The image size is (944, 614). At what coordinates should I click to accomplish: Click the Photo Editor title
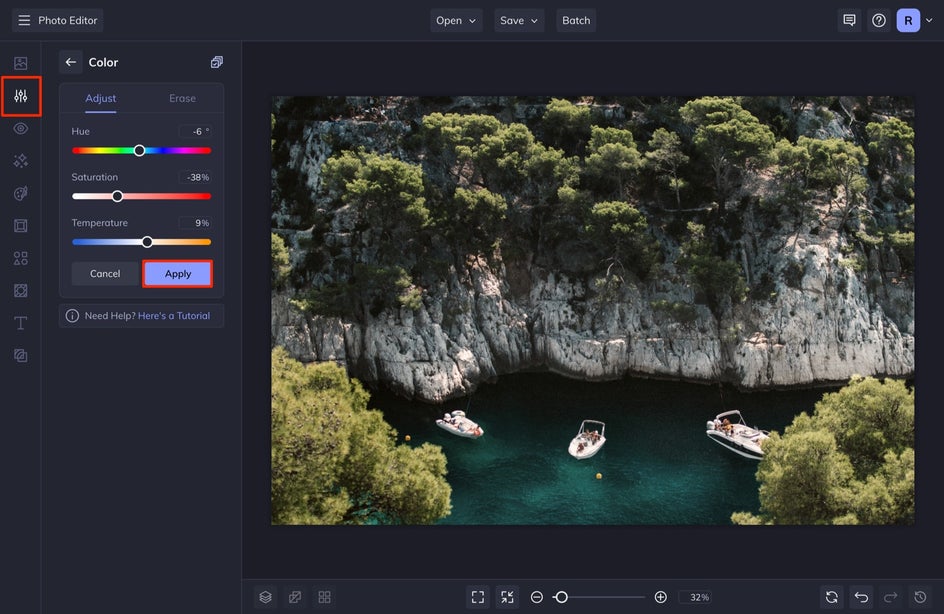click(67, 20)
